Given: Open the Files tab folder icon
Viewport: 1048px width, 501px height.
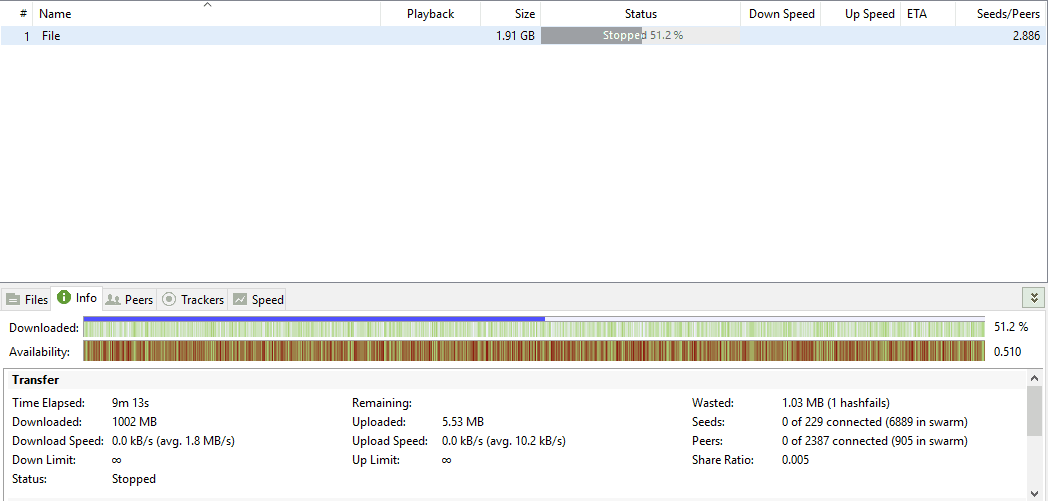Looking at the screenshot, I should pos(13,300).
